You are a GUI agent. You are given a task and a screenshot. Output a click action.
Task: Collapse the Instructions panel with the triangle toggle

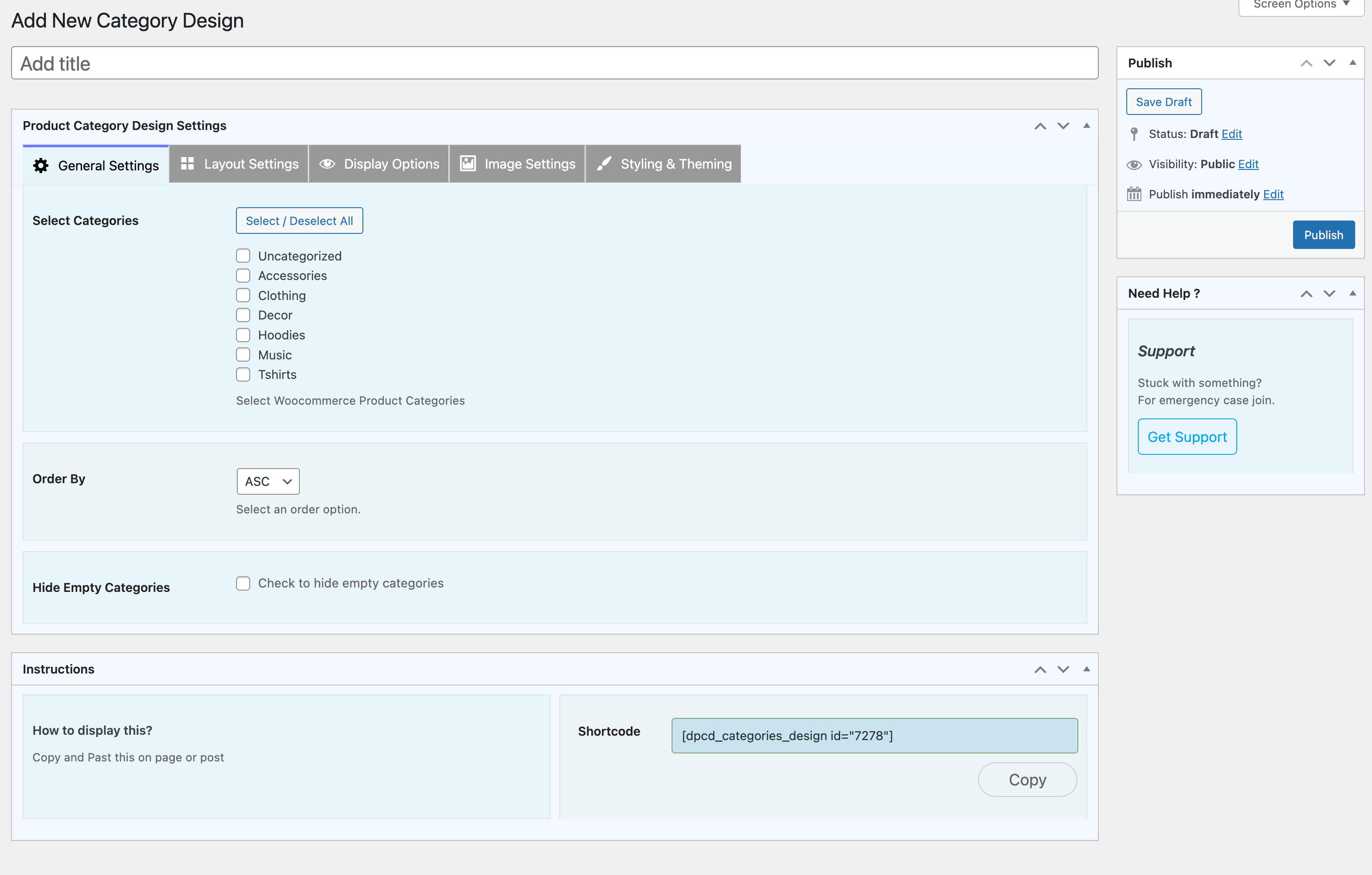(x=1086, y=669)
